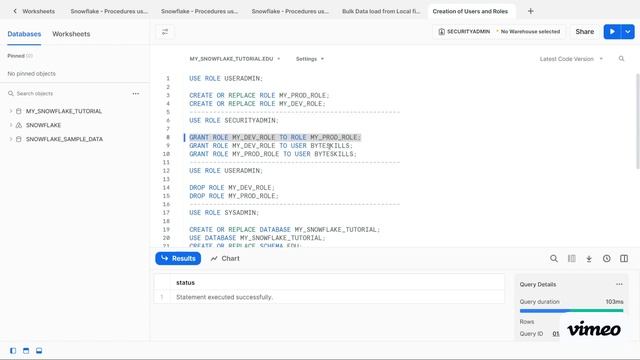Click 'Statement executed successfully.' result cell
The width and height of the screenshot is (640, 360).
224,297
